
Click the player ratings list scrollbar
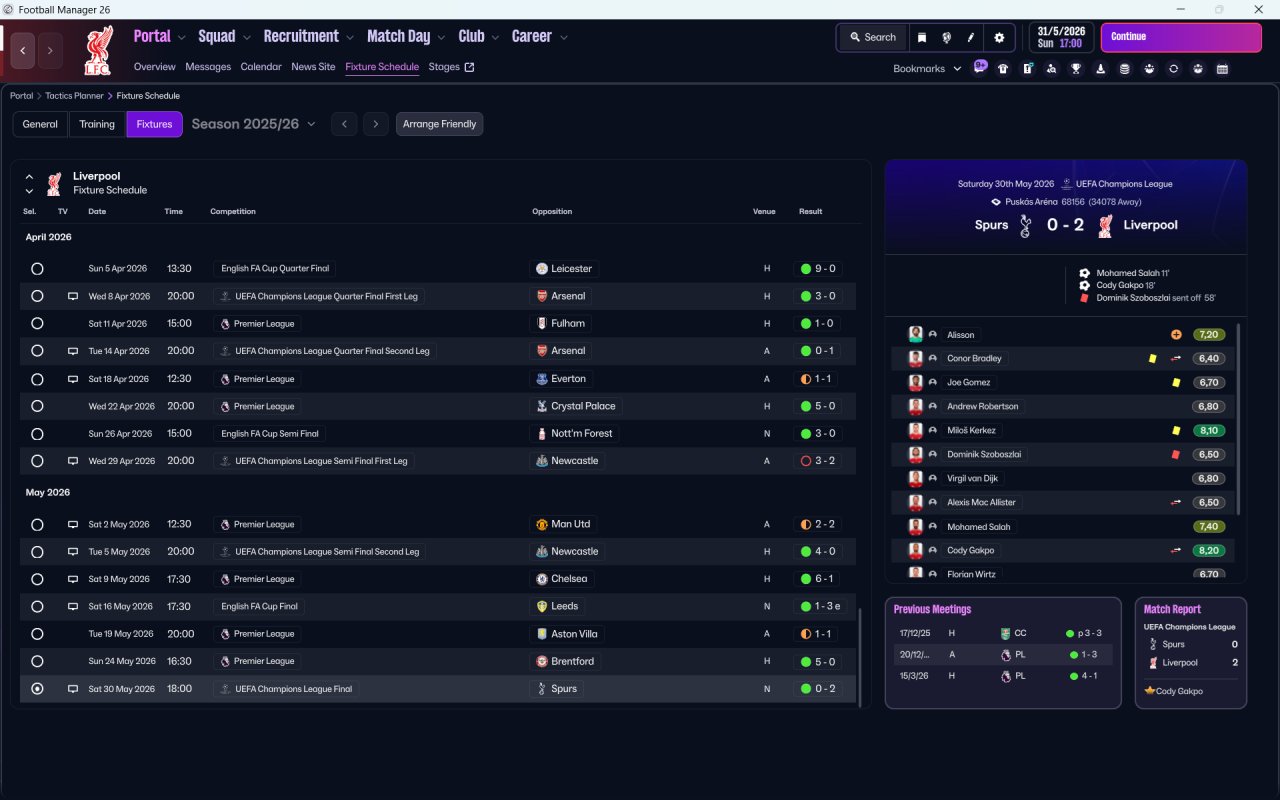(x=1238, y=420)
